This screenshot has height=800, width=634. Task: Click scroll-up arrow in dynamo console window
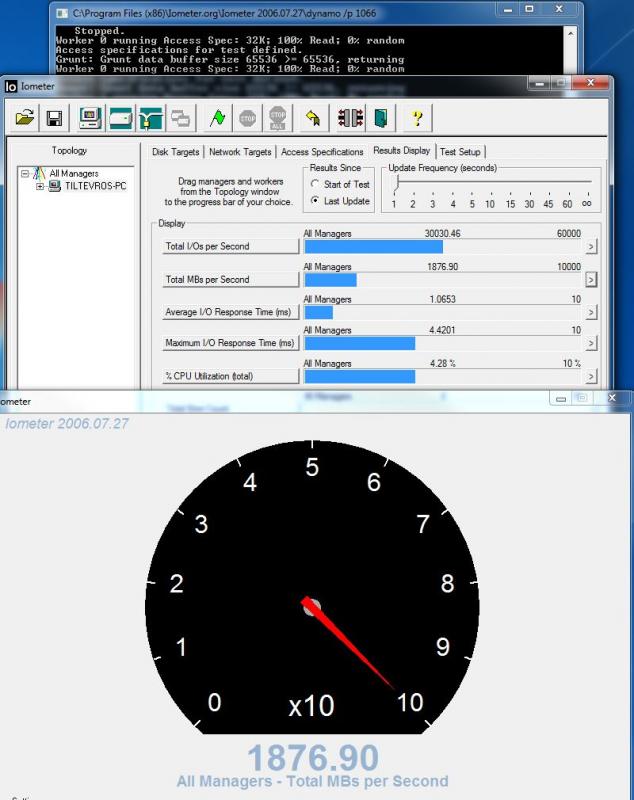570,34
